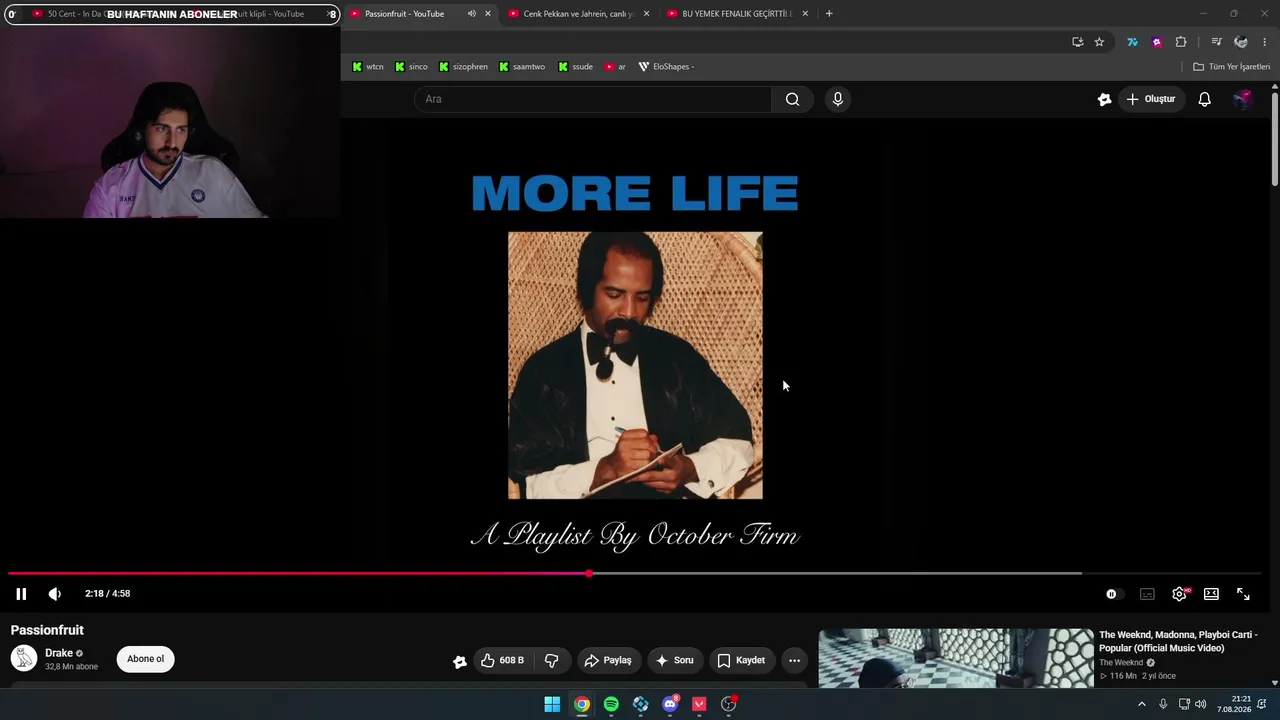1280x720 pixels.
Task: Open the saamtwo bookmark
Action: click(522, 67)
